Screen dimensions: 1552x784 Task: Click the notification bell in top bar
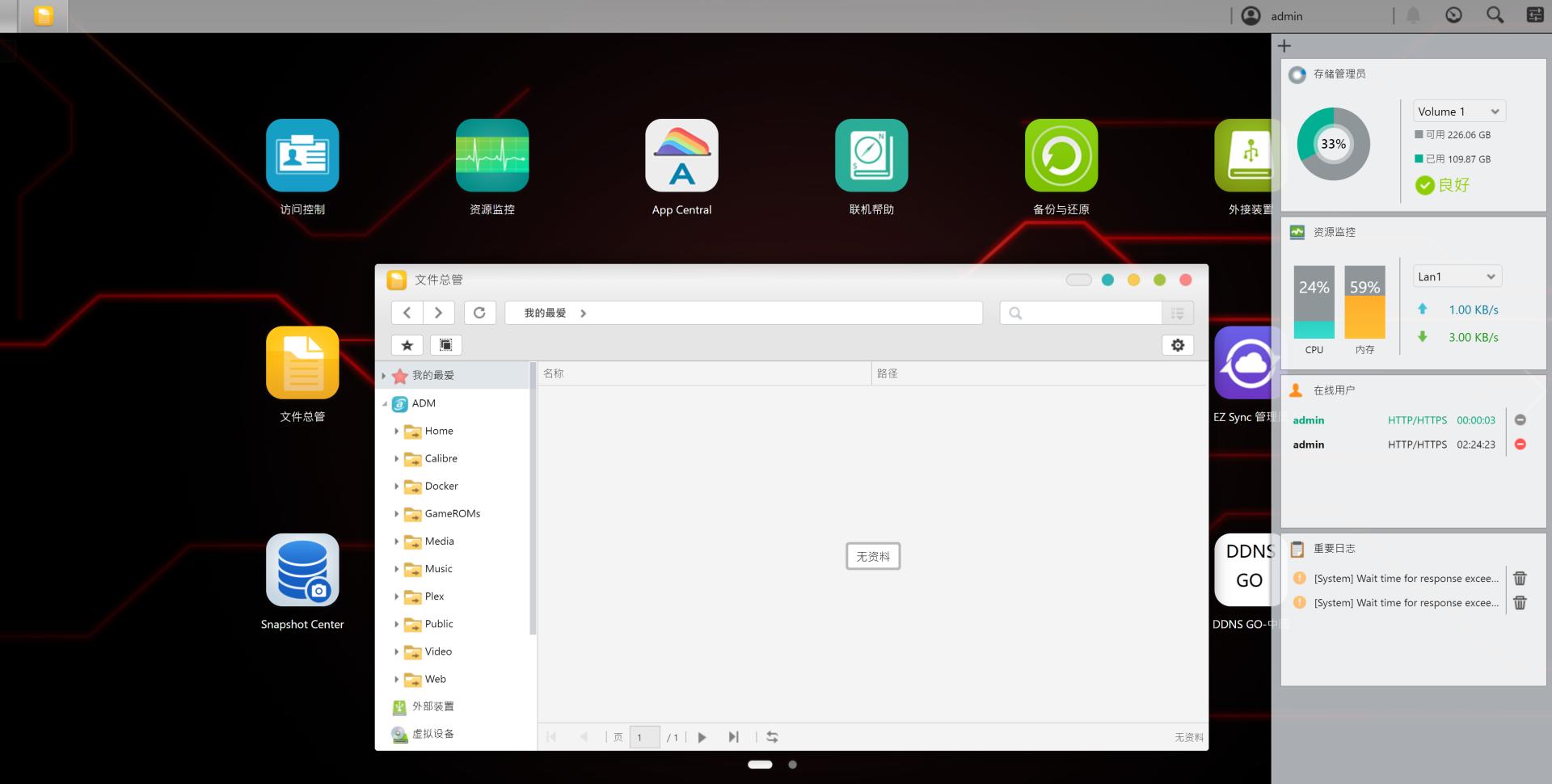coord(1413,15)
